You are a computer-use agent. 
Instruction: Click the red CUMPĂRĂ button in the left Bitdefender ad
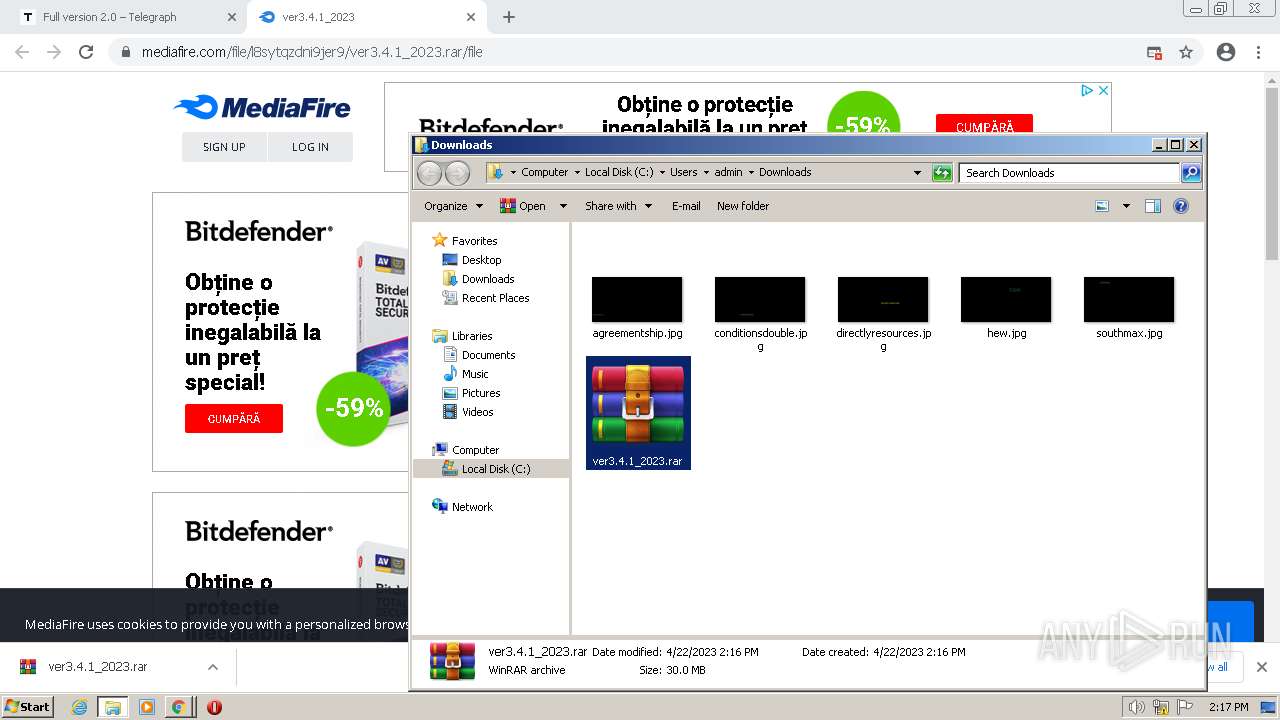tap(234, 419)
